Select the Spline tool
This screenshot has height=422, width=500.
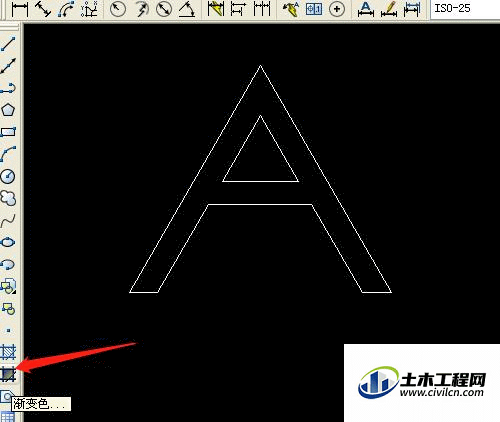coord(8,220)
